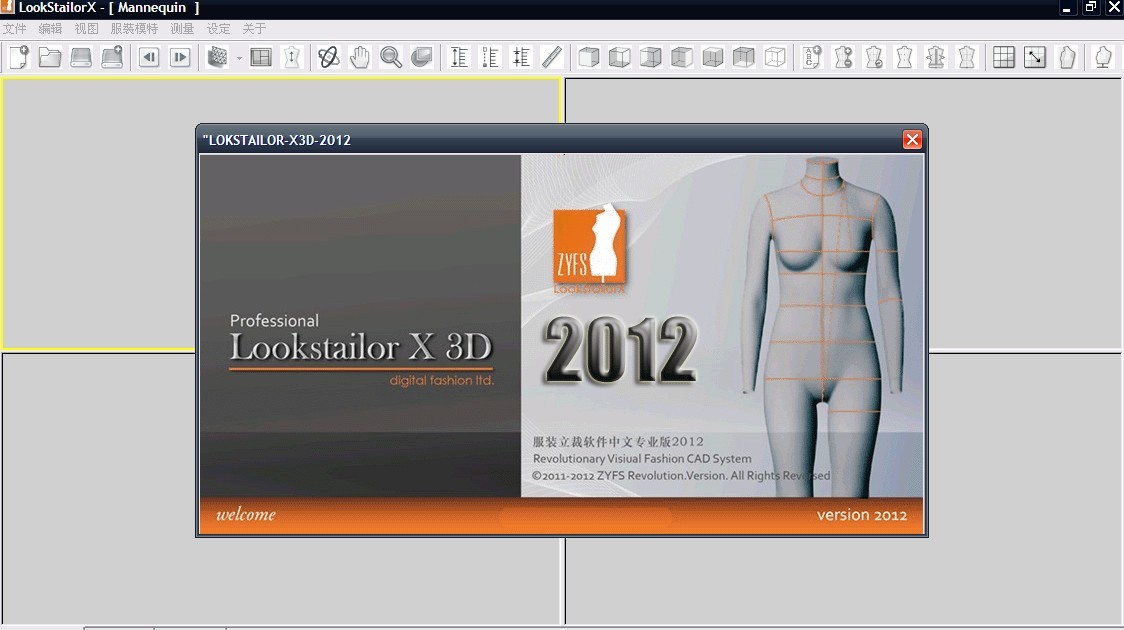1124x630 pixels.
Task: Open the 编辑 menu
Action: click(50, 29)
